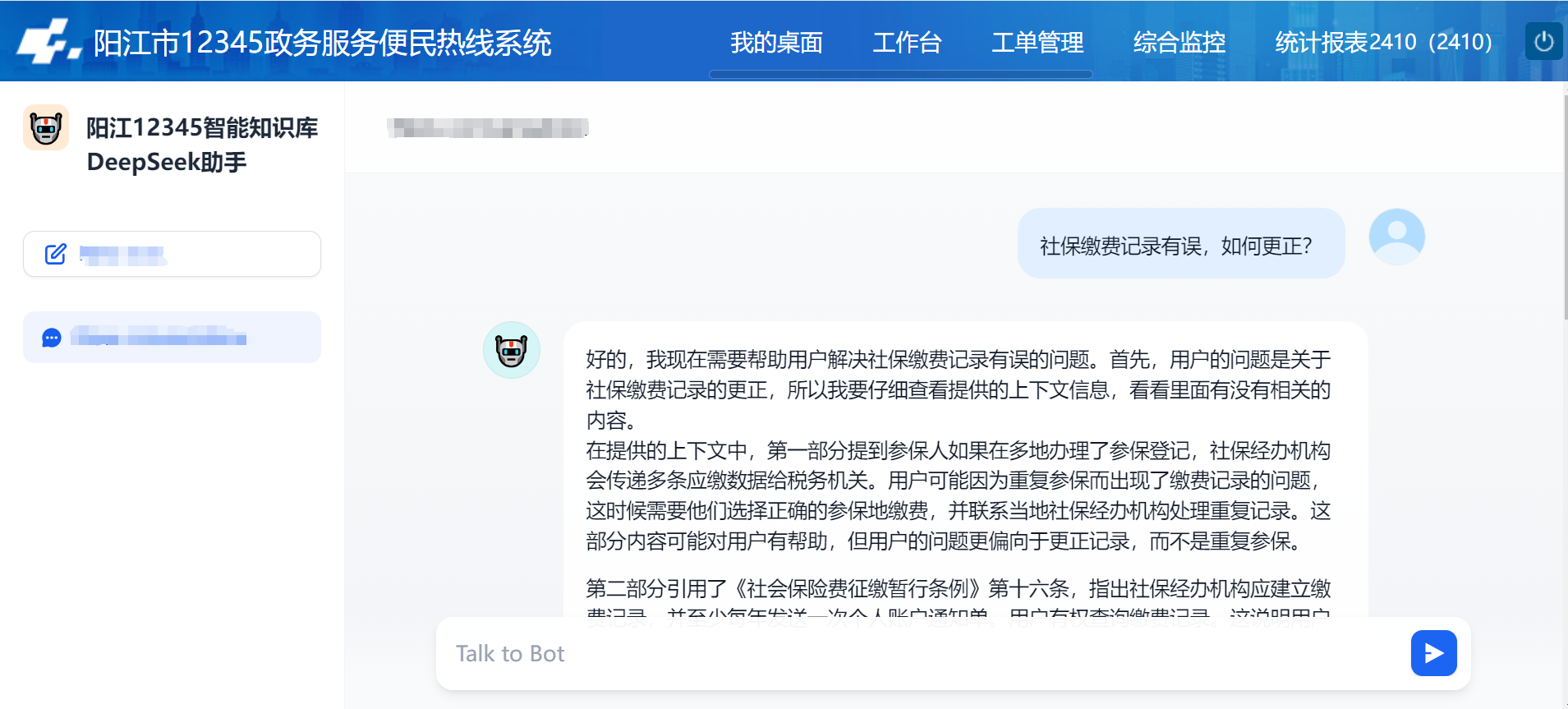The height and width of the screenshot is (709, 1568).
Task: Select the chat bubble history icon
Action: (52, 338)
